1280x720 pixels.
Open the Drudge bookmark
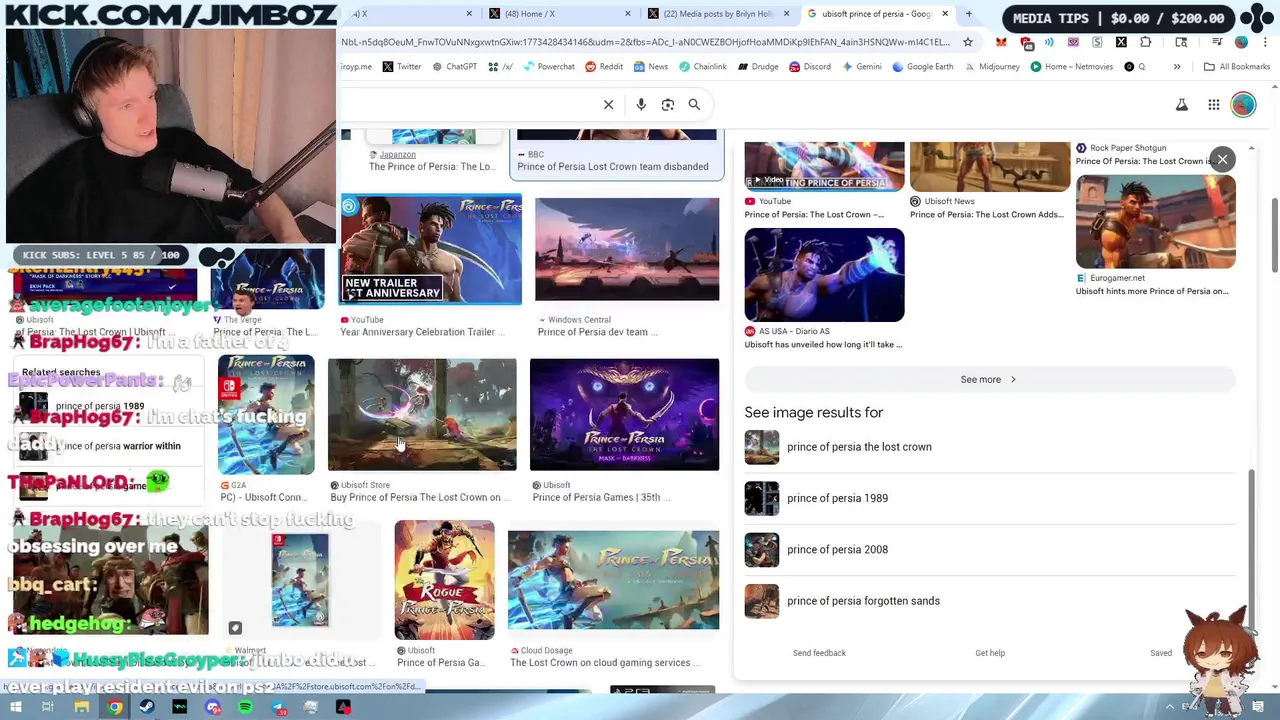(757, 67)
